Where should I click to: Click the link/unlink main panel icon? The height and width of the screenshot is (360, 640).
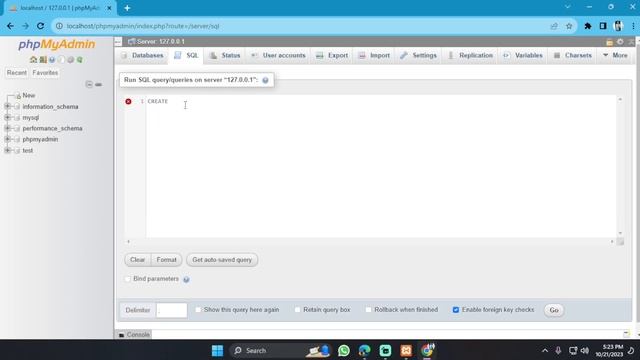coord(98,84)
